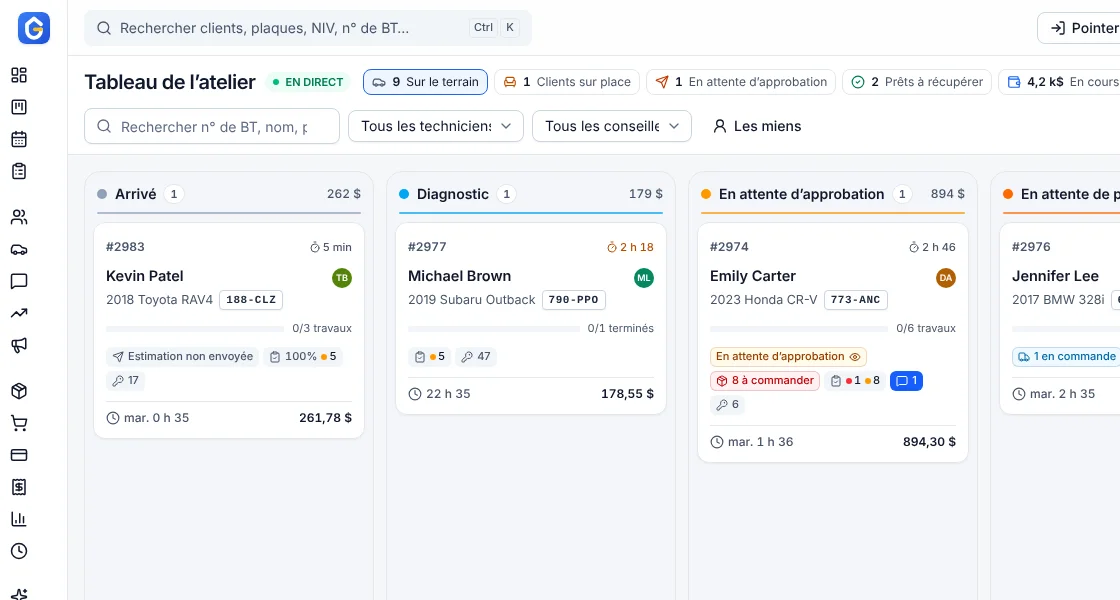
Task: Focus the "Rechercher n° de BT" board search field
Action: 212,126
